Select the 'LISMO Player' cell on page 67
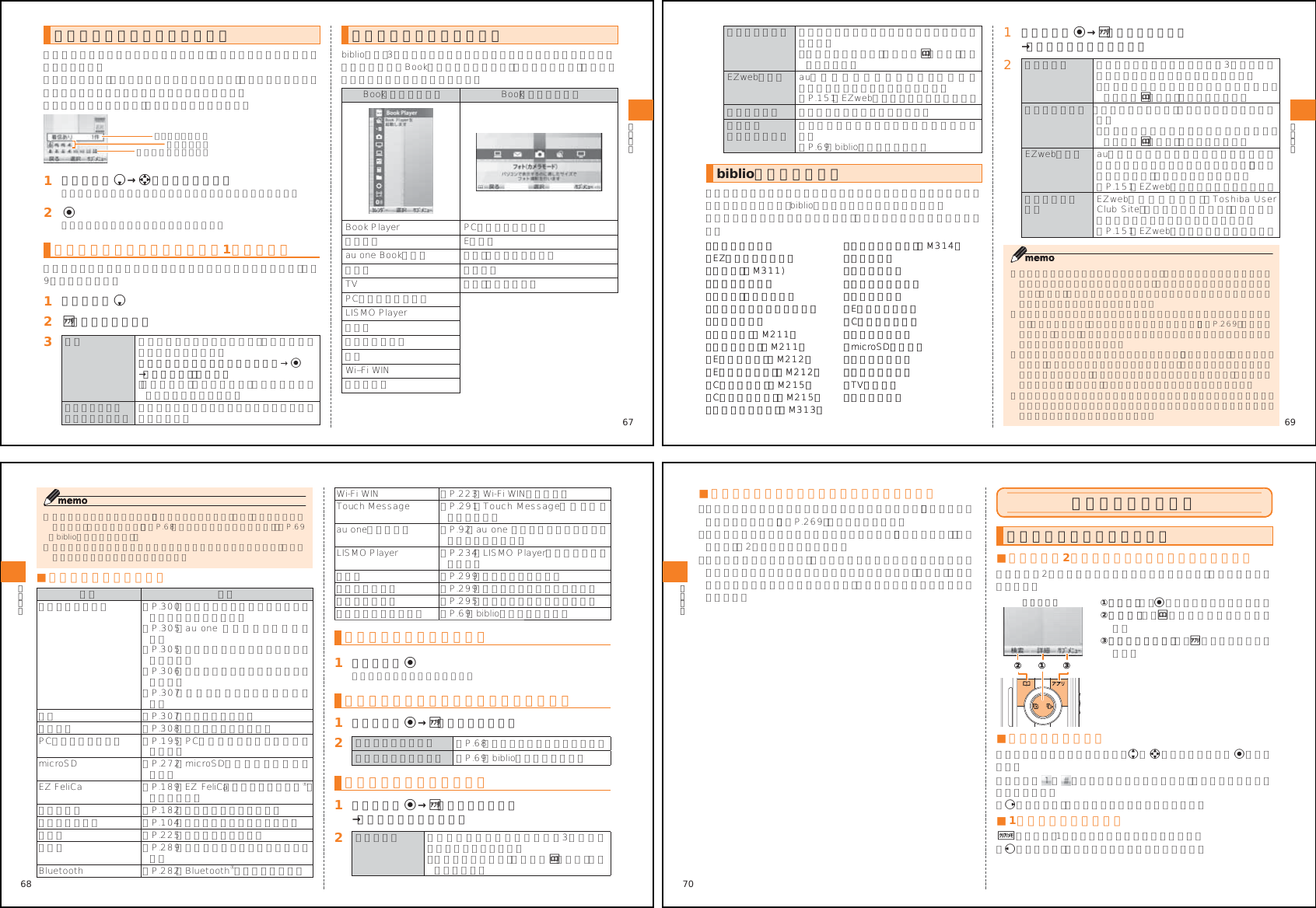1316x908 pixels. tap(401, 313)
